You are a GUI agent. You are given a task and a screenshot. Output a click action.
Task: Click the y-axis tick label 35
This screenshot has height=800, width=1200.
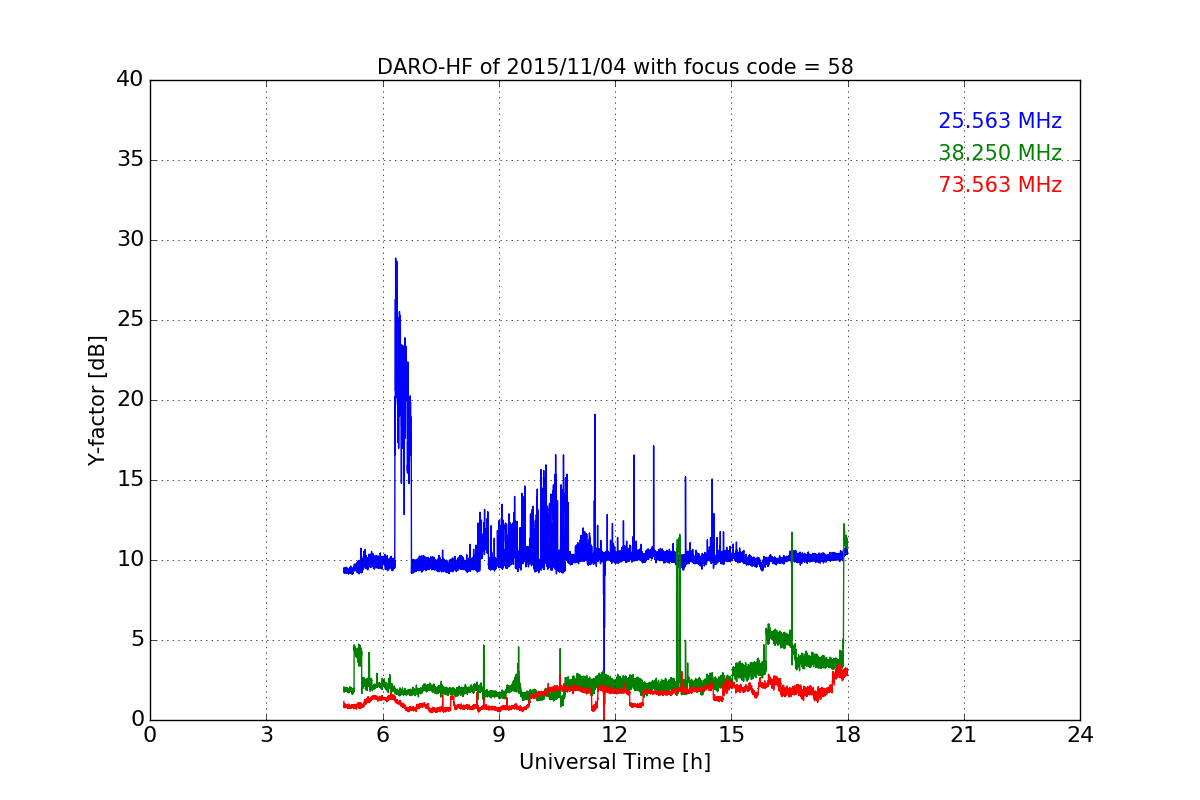130,160
